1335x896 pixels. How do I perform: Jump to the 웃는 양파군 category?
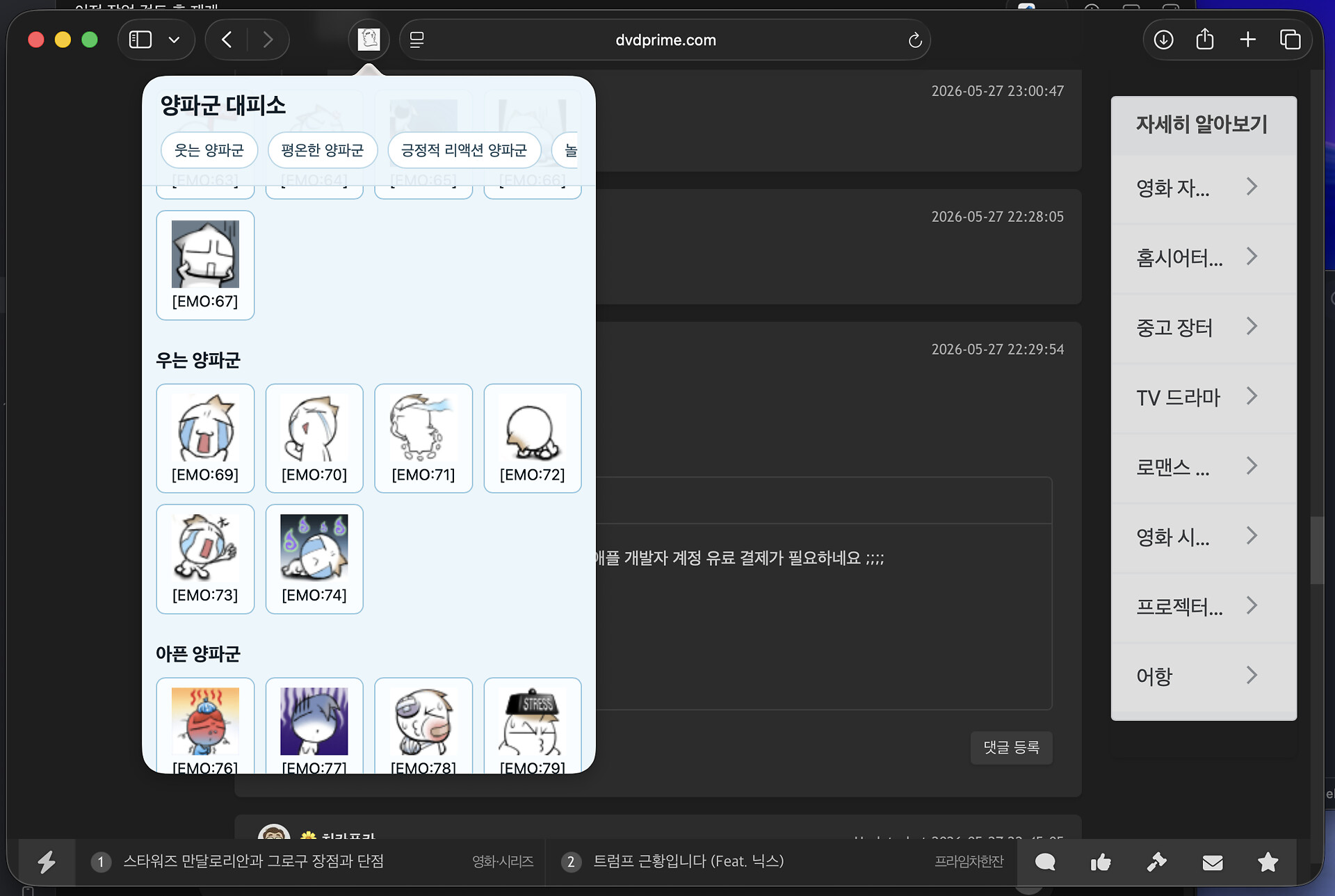(x=209, y=150)
